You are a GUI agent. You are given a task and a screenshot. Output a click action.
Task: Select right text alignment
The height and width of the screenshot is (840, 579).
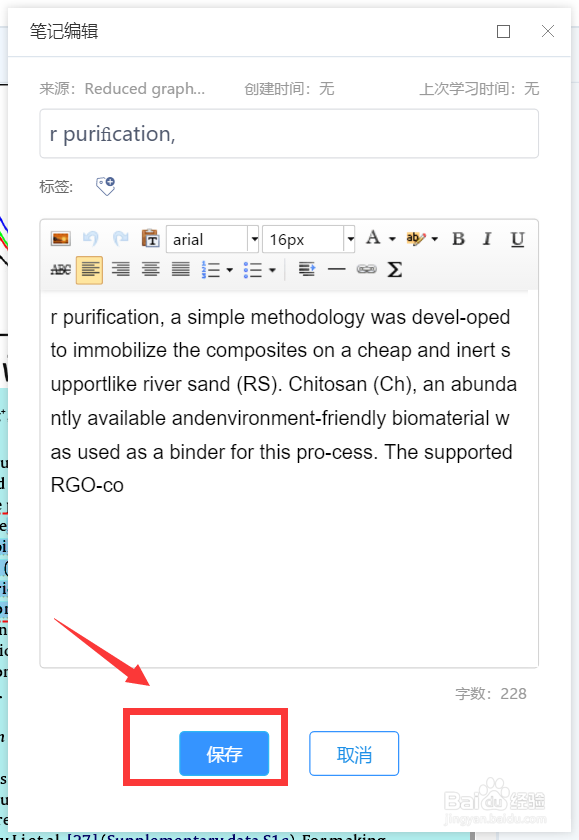(x=121, y=269)
